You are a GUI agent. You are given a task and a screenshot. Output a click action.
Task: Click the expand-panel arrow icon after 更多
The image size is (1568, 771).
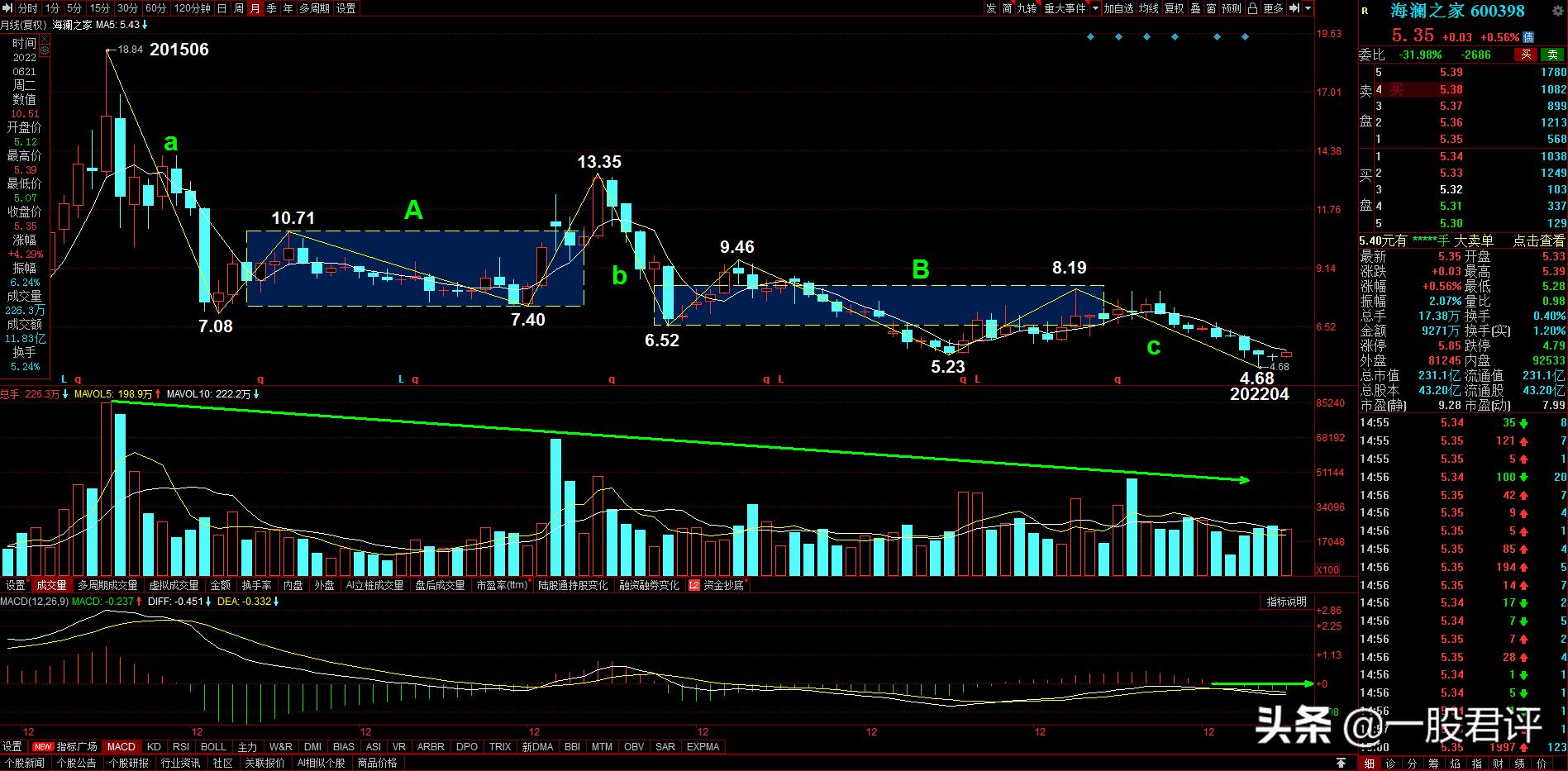click(x=1294, y=8)
